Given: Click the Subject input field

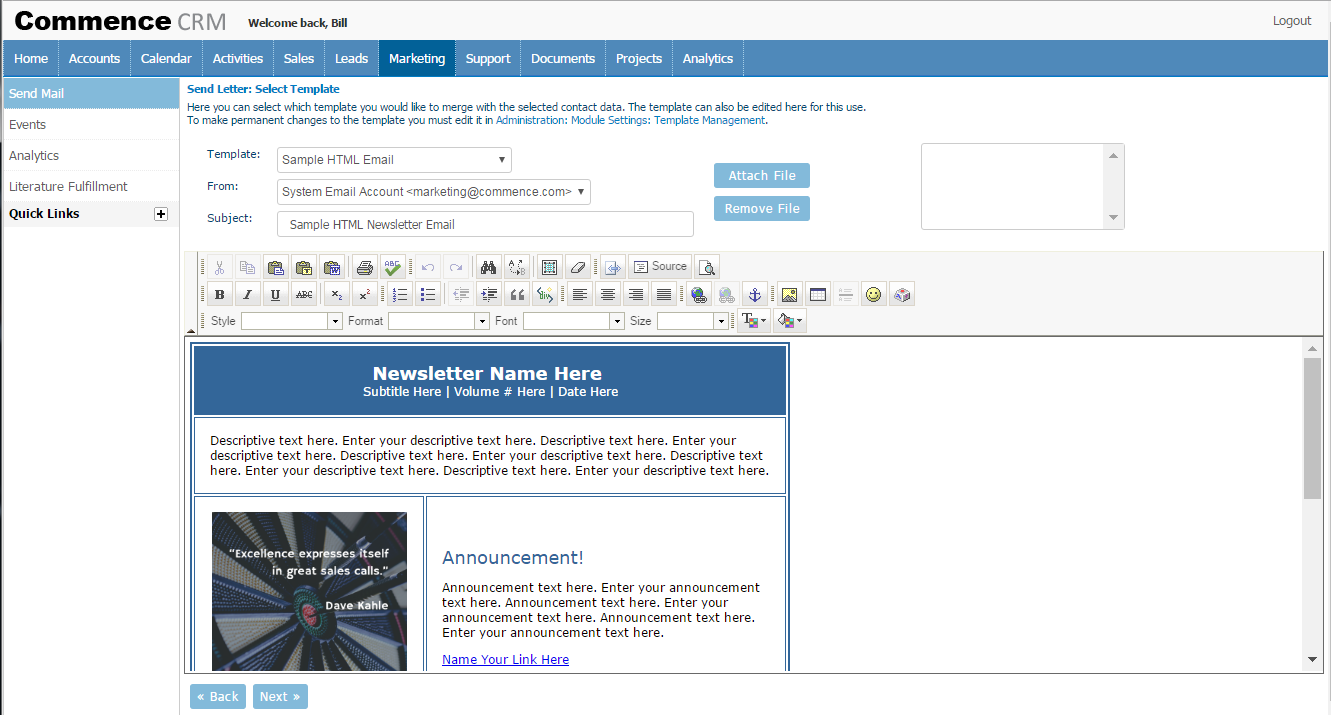Looking at the screenshot, I should pos(485,225).
